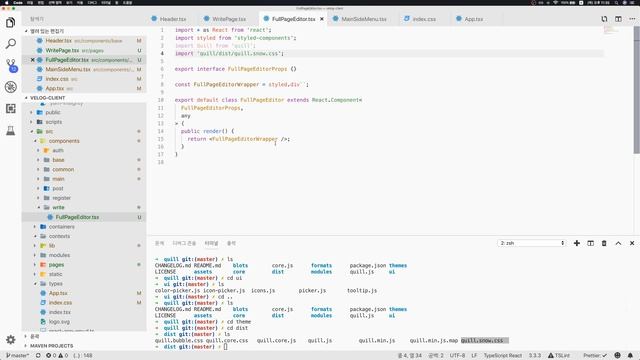640x360 pixels.
Task: Open the Debug view in activity bar
Action: click(11, 87)
